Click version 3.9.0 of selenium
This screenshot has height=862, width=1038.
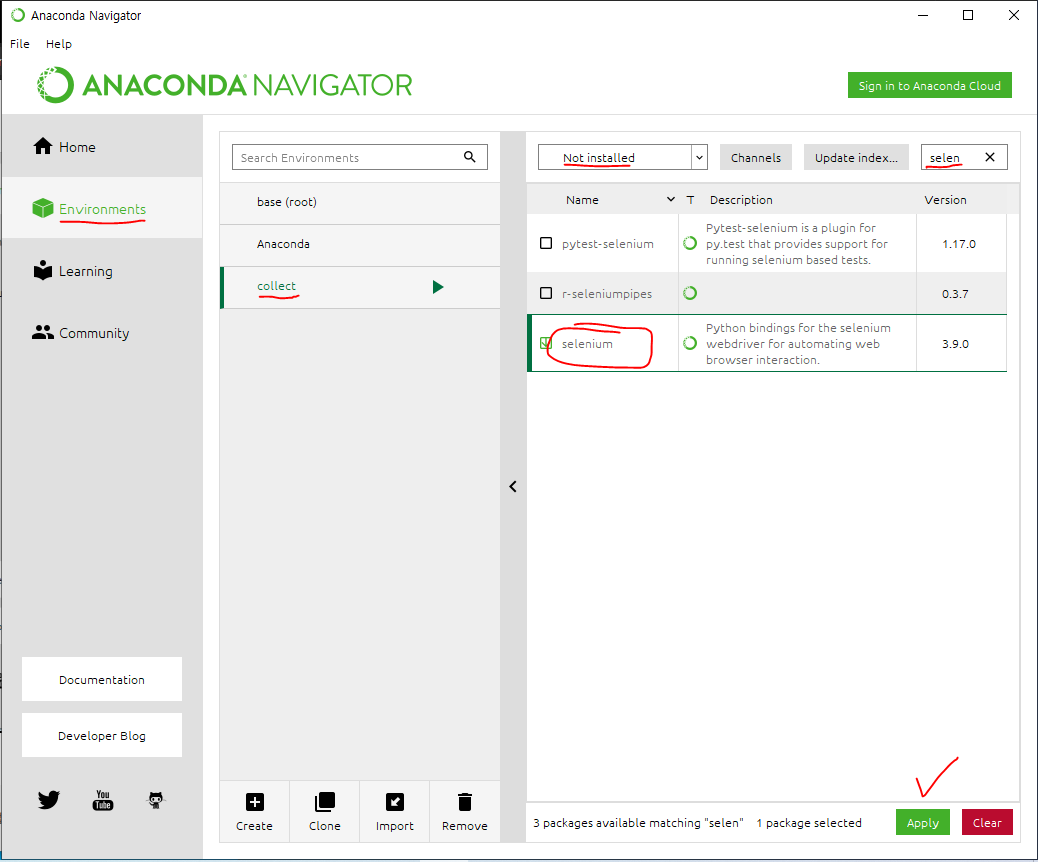coord(955,344)
